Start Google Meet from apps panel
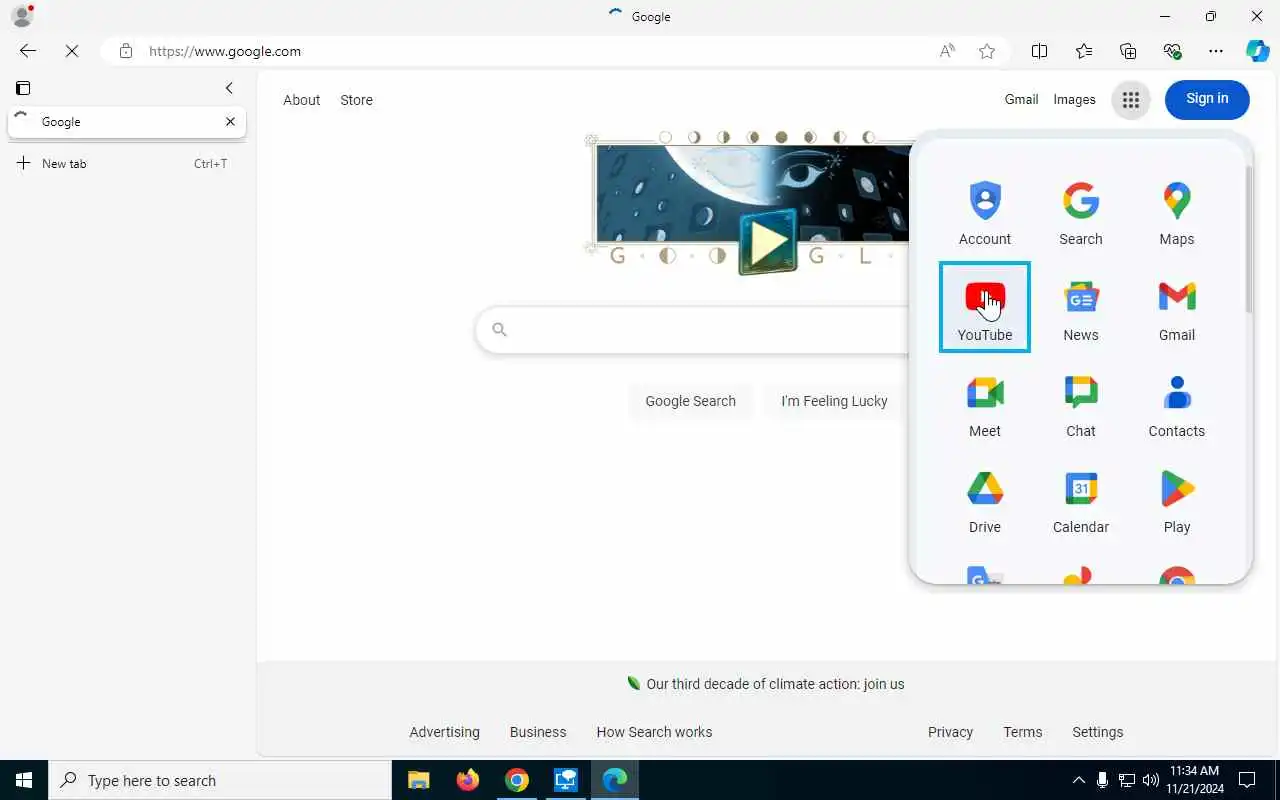1280x800 pixels. (x=985, y=404)
